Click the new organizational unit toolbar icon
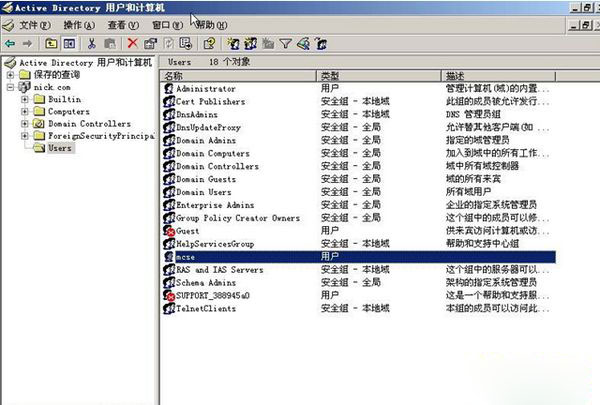Image resolution: width=600 pixels, height=405 pixels. 268,44
